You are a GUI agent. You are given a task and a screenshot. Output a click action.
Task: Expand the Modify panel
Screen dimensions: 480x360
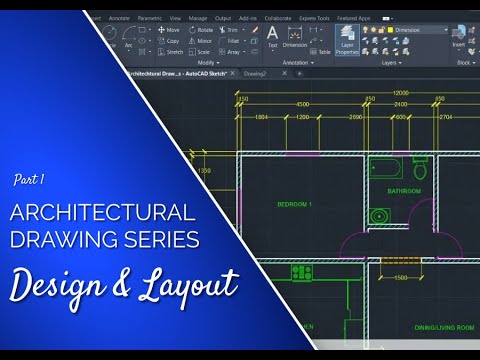[x=208, y=63]
